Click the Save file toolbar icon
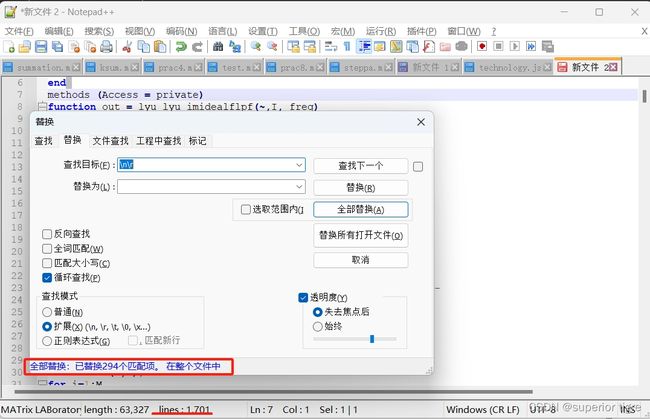 tap(41, 47)
